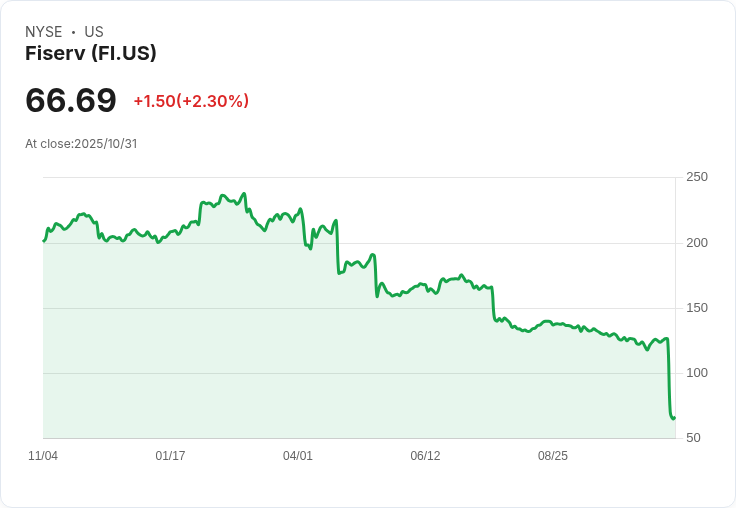Click the NYSE exchange label

[x=43, y=32]
